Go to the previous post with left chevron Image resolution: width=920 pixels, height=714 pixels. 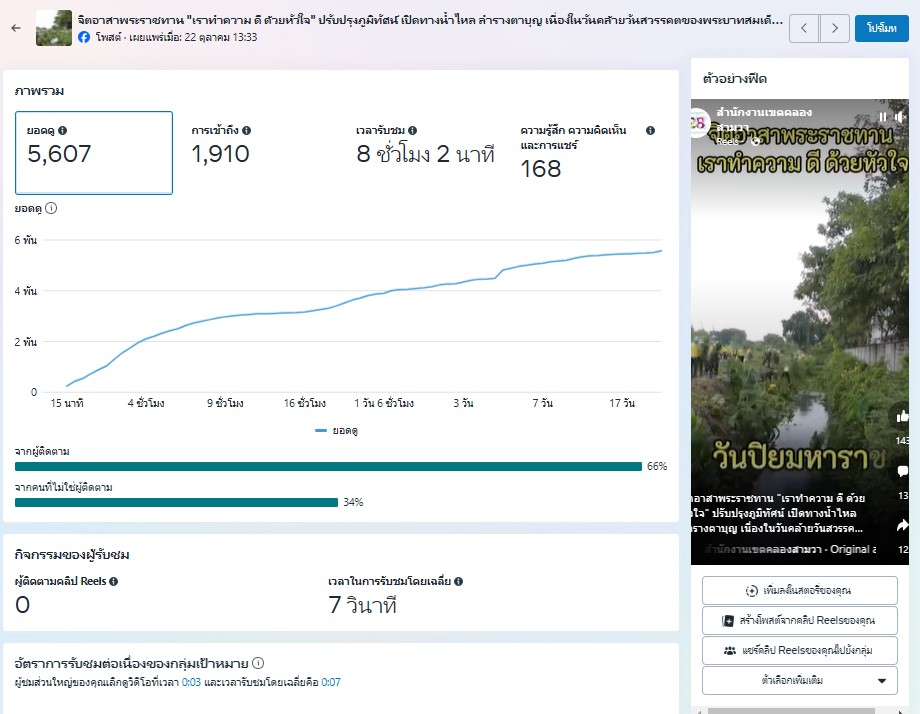coord(804,28)
